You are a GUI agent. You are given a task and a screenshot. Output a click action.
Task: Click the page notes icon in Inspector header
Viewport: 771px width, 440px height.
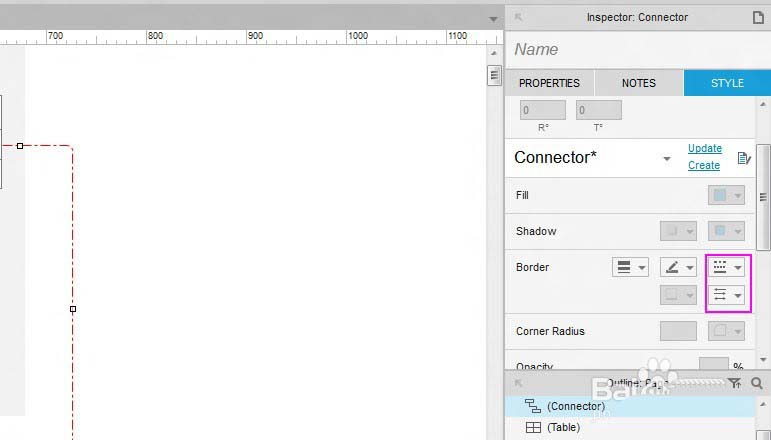pos(759,18)
